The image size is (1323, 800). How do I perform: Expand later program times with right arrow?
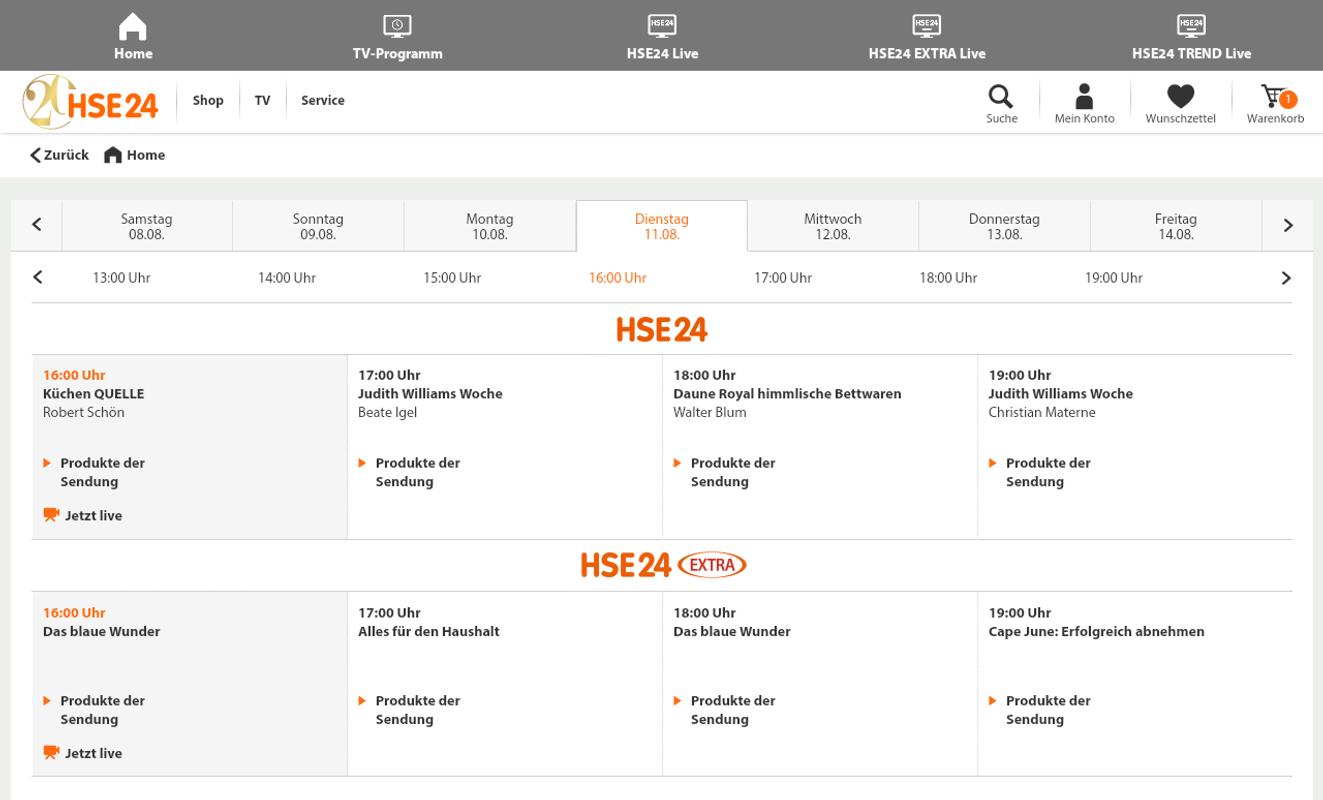(1286, 277)
